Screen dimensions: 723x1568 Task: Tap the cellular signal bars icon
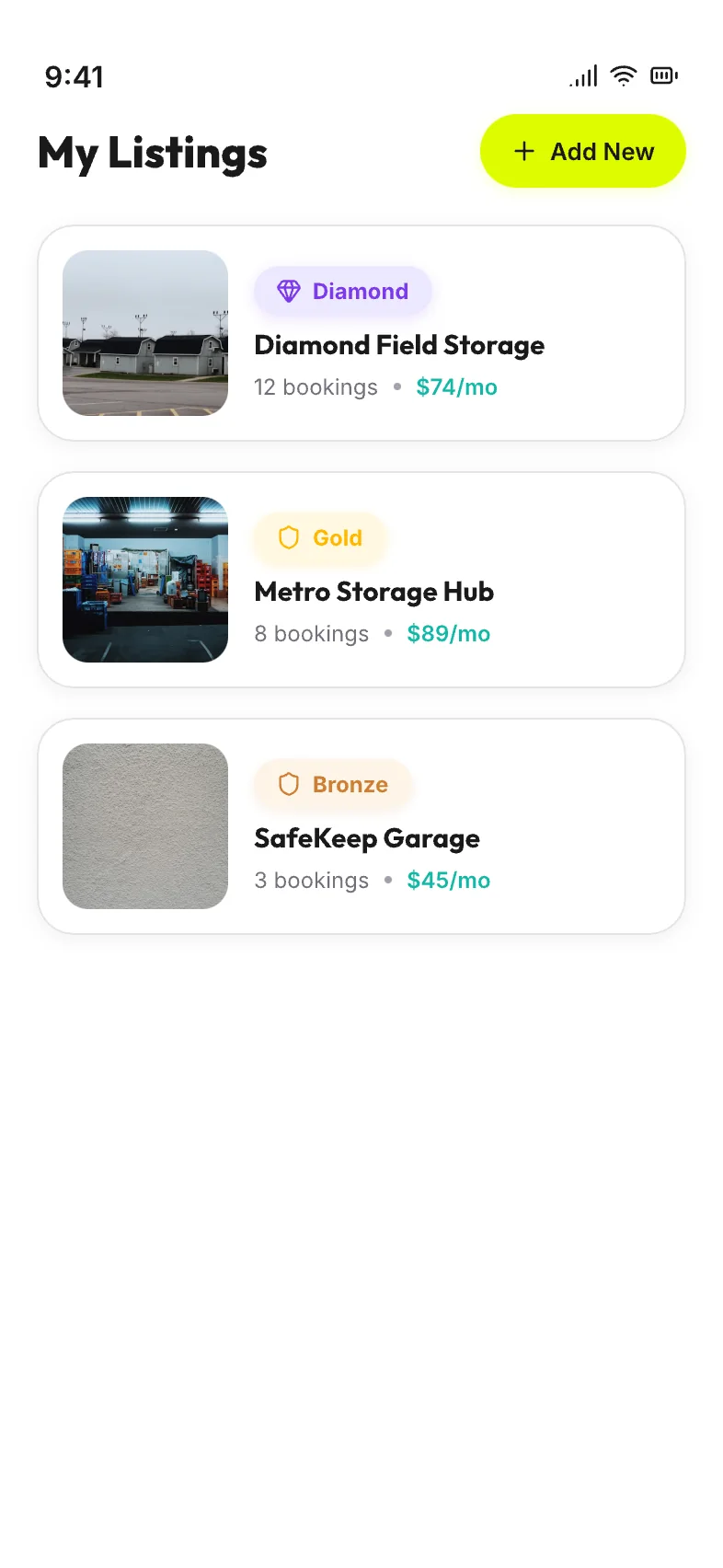(583, 75)
